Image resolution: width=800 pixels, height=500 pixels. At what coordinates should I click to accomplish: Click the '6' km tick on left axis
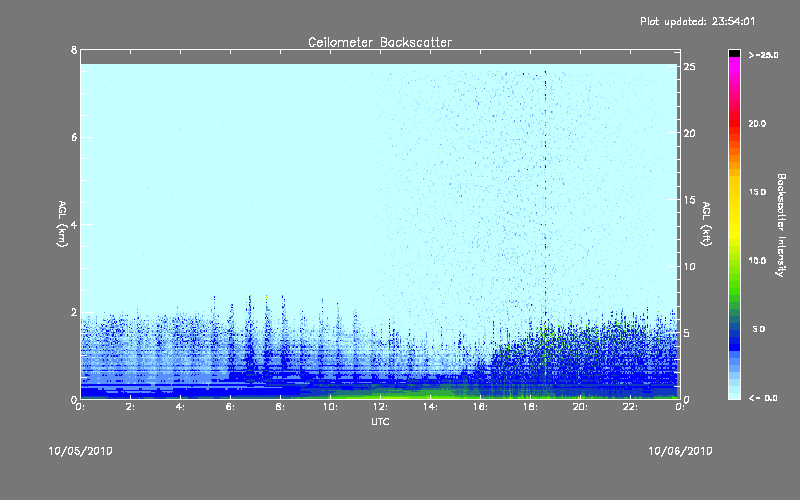[x=74, y=137]
